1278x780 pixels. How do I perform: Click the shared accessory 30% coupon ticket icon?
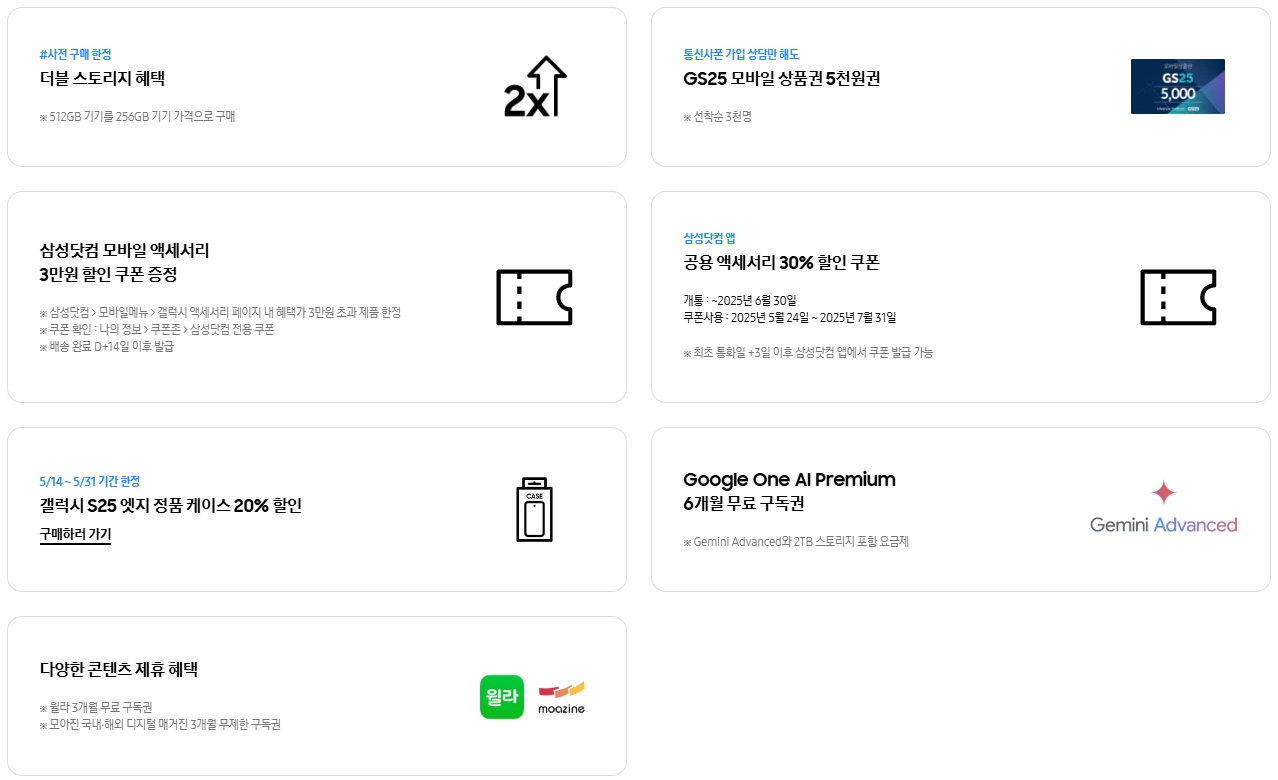pyautogui.click(x=1178, y=297)
